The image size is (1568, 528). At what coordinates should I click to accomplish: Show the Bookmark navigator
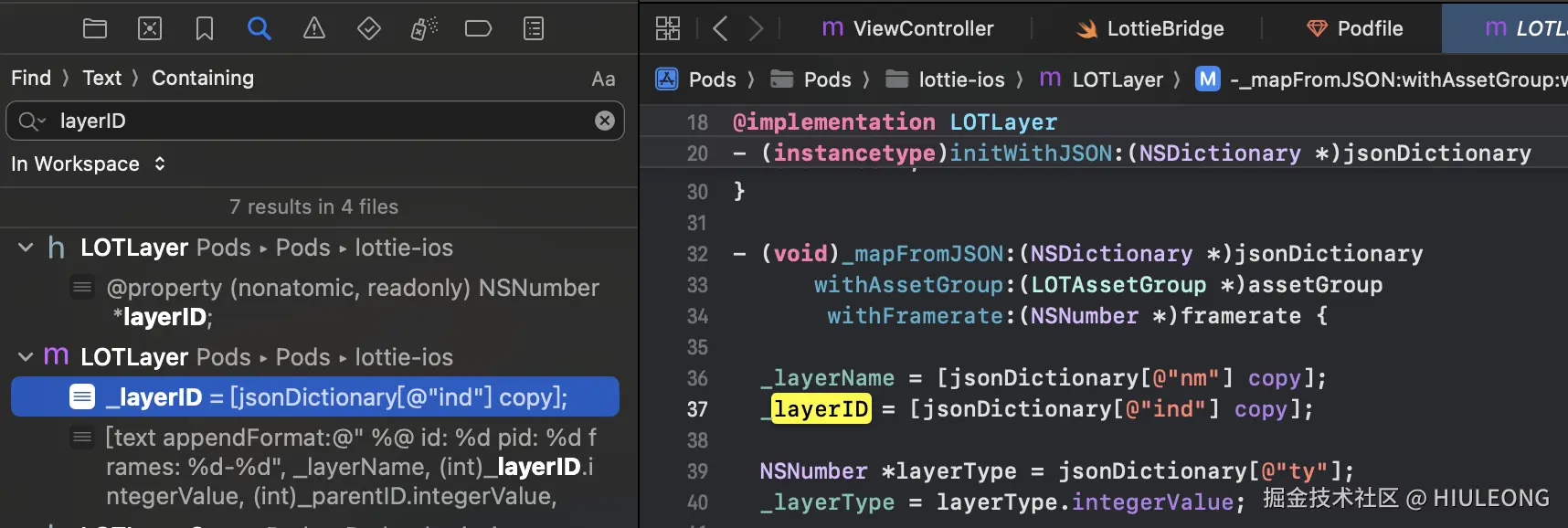coord(205,29)
